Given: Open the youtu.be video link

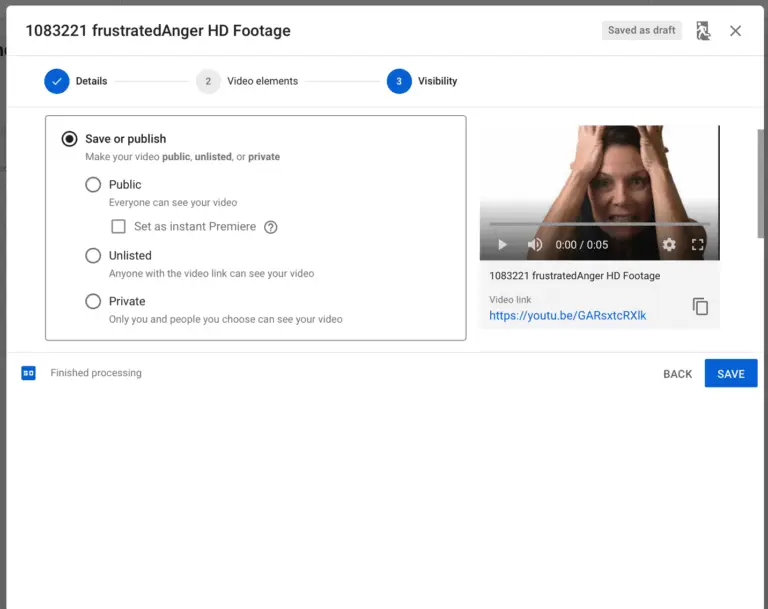Looking at the screenshot, I should point(567,316).
